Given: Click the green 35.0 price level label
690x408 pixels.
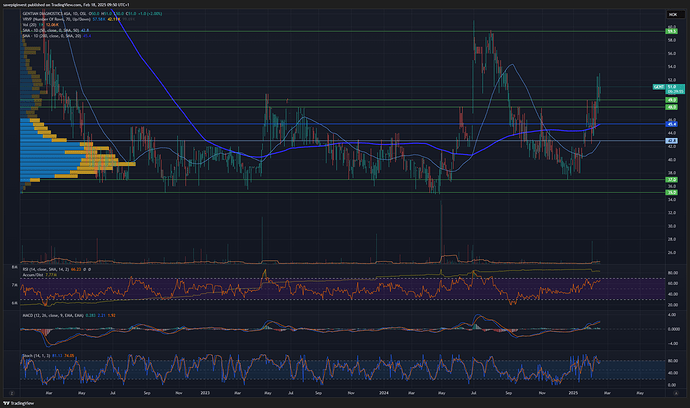Looking at the screenshot, I should point(671,192).
